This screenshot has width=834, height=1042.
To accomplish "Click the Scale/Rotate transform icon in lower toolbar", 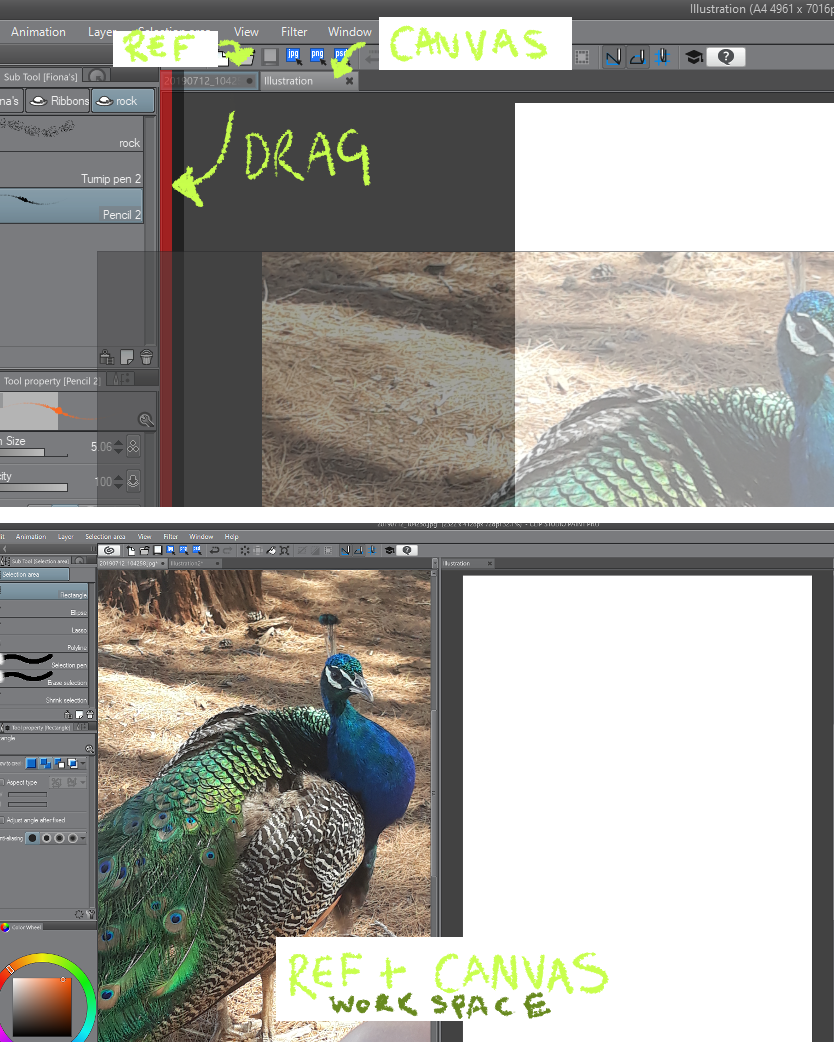I will pyautogui.click(x=284, y=550).
